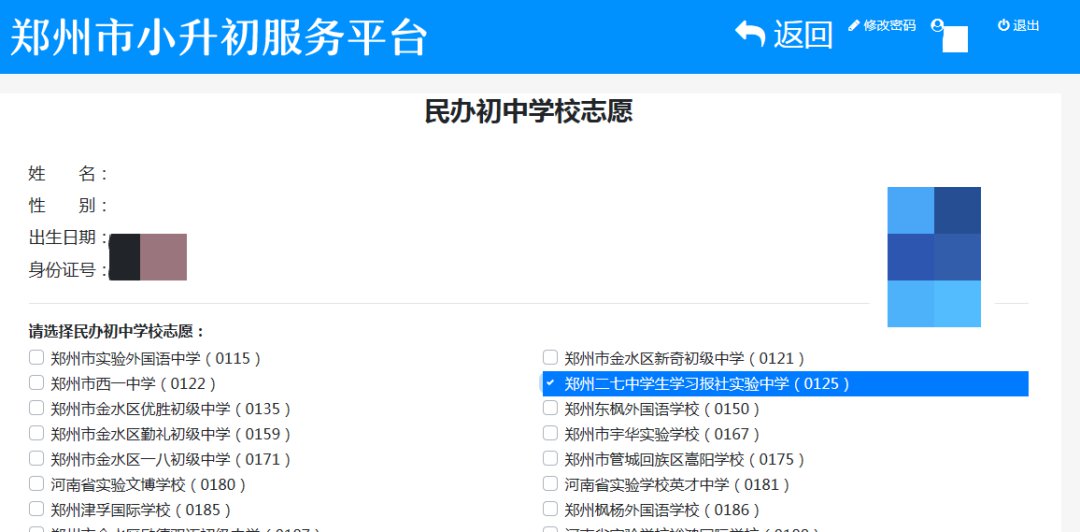Check 河南省实验文博学校 (0180)
Image resolution: width=1080 pixels, height=532 pixels.
[37, 484]
